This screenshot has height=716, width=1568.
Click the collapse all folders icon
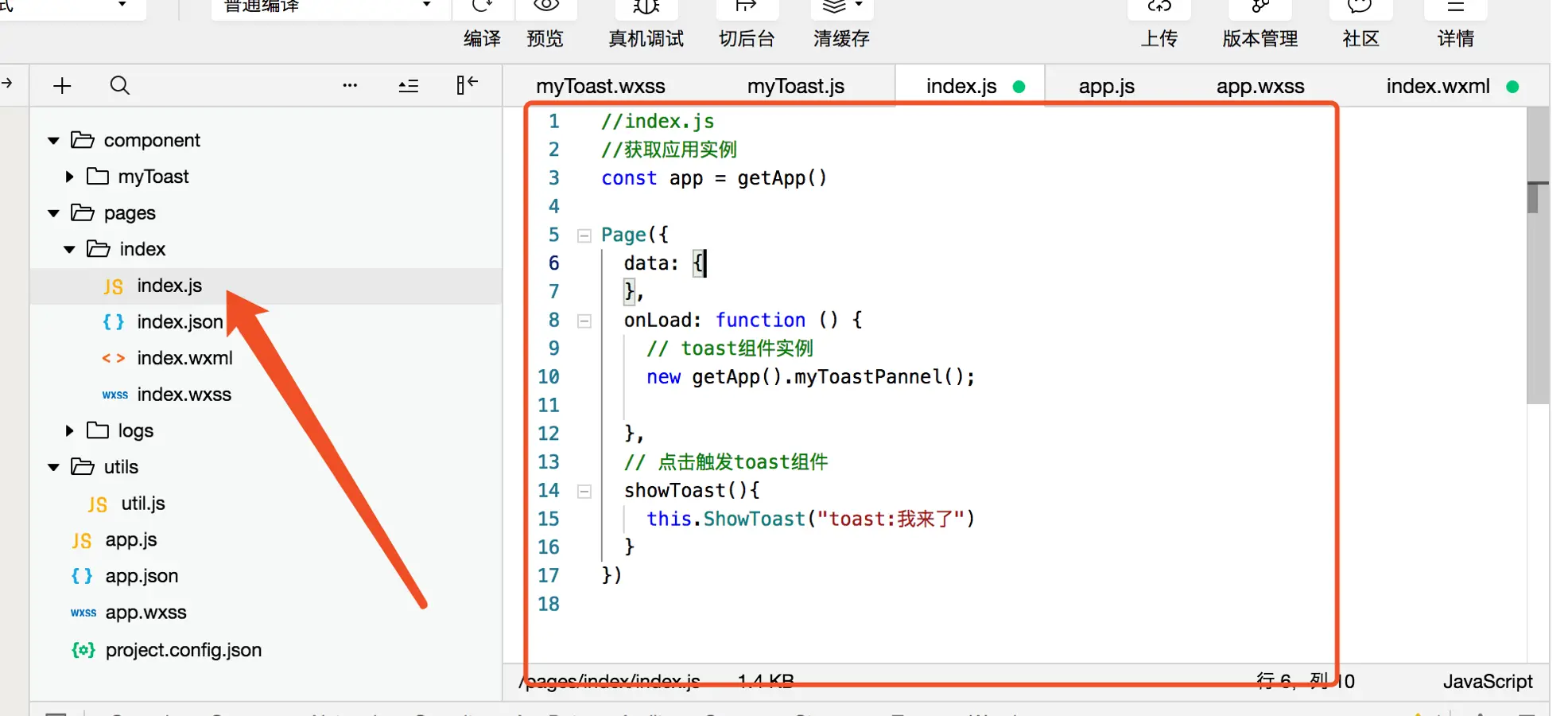(x=409, y=86)
